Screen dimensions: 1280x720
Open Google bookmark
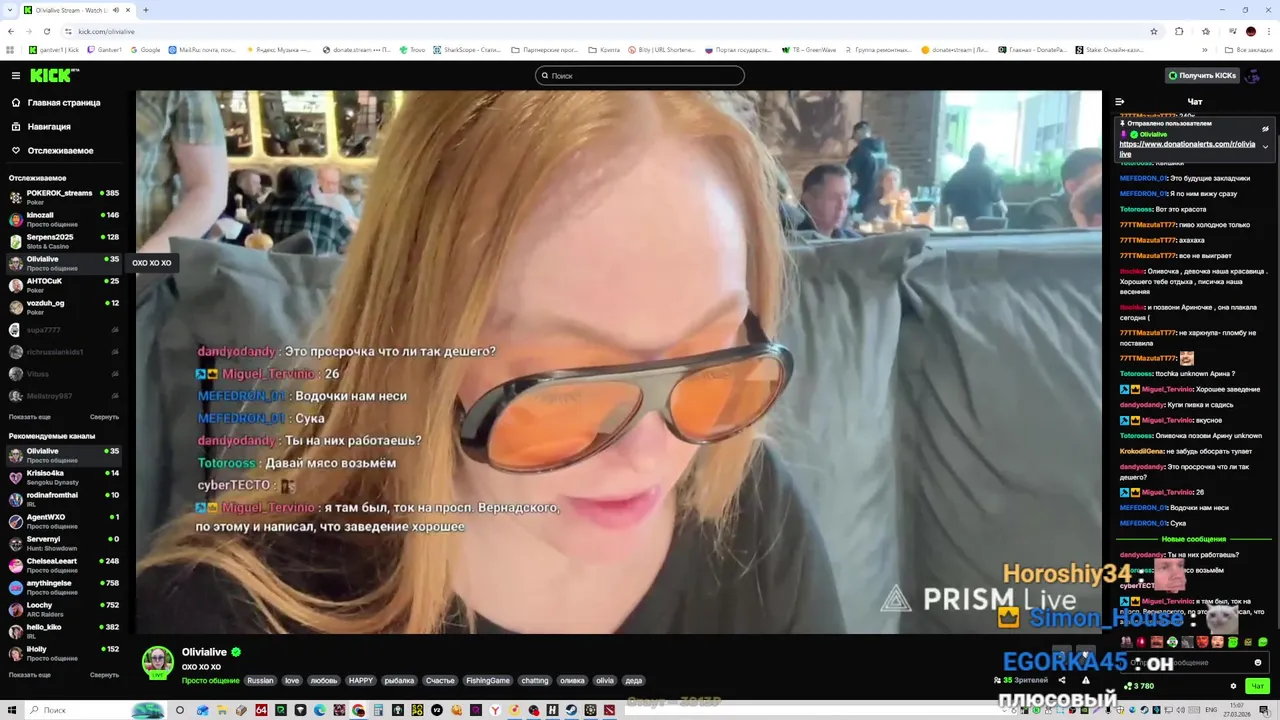click(x=145, y=50)
